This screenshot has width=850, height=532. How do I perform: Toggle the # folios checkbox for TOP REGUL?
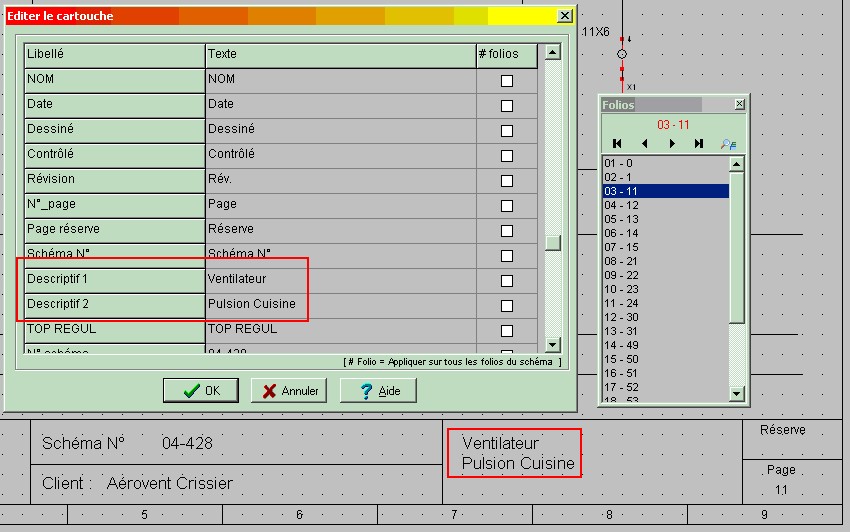tap(507, 331)
